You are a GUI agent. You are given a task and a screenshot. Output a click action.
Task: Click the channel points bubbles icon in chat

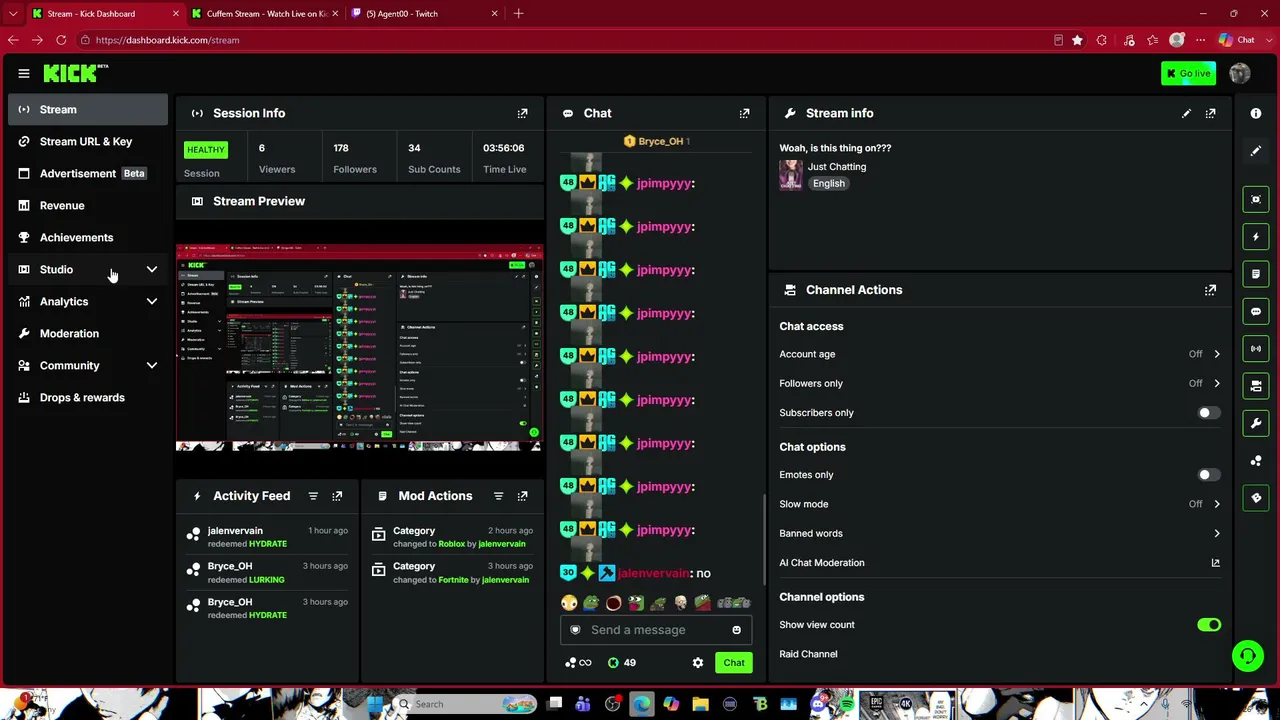(571, 663)
